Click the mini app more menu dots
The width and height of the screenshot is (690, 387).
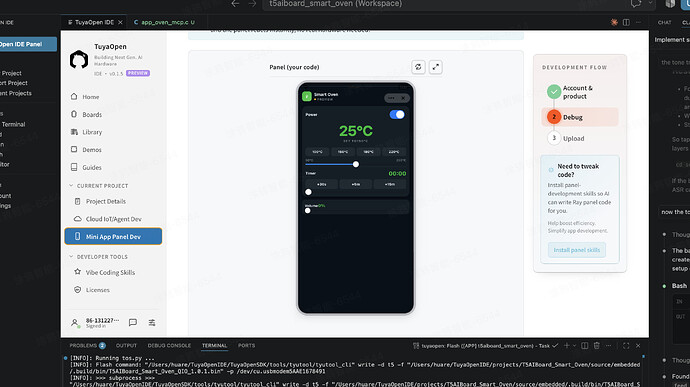391,98
